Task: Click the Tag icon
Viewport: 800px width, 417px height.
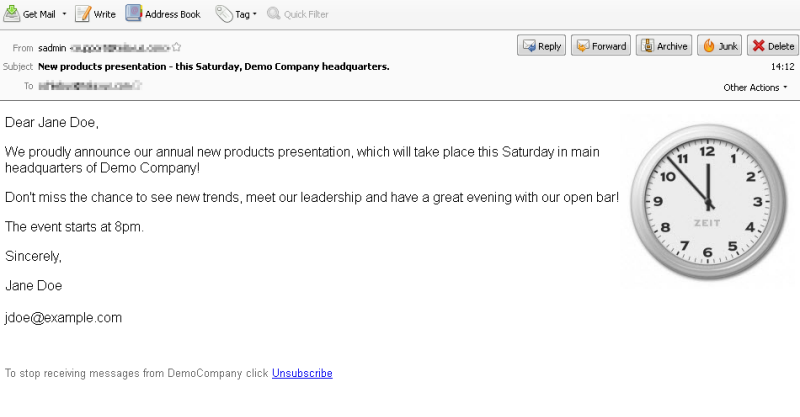Action: click(x=223, y=14)
